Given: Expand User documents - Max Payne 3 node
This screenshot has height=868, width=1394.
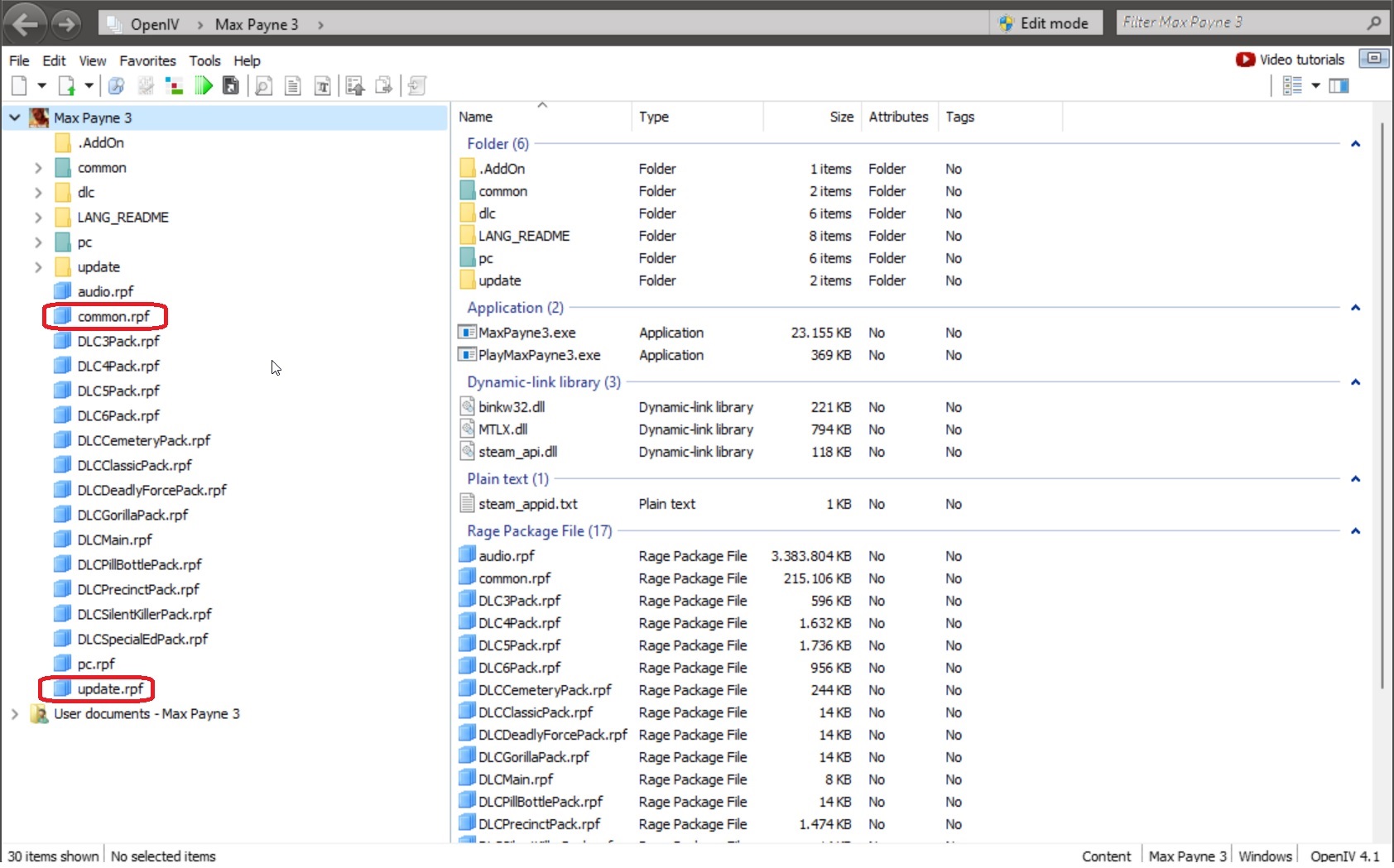Looking at the screenshot, I should (14, 713).
